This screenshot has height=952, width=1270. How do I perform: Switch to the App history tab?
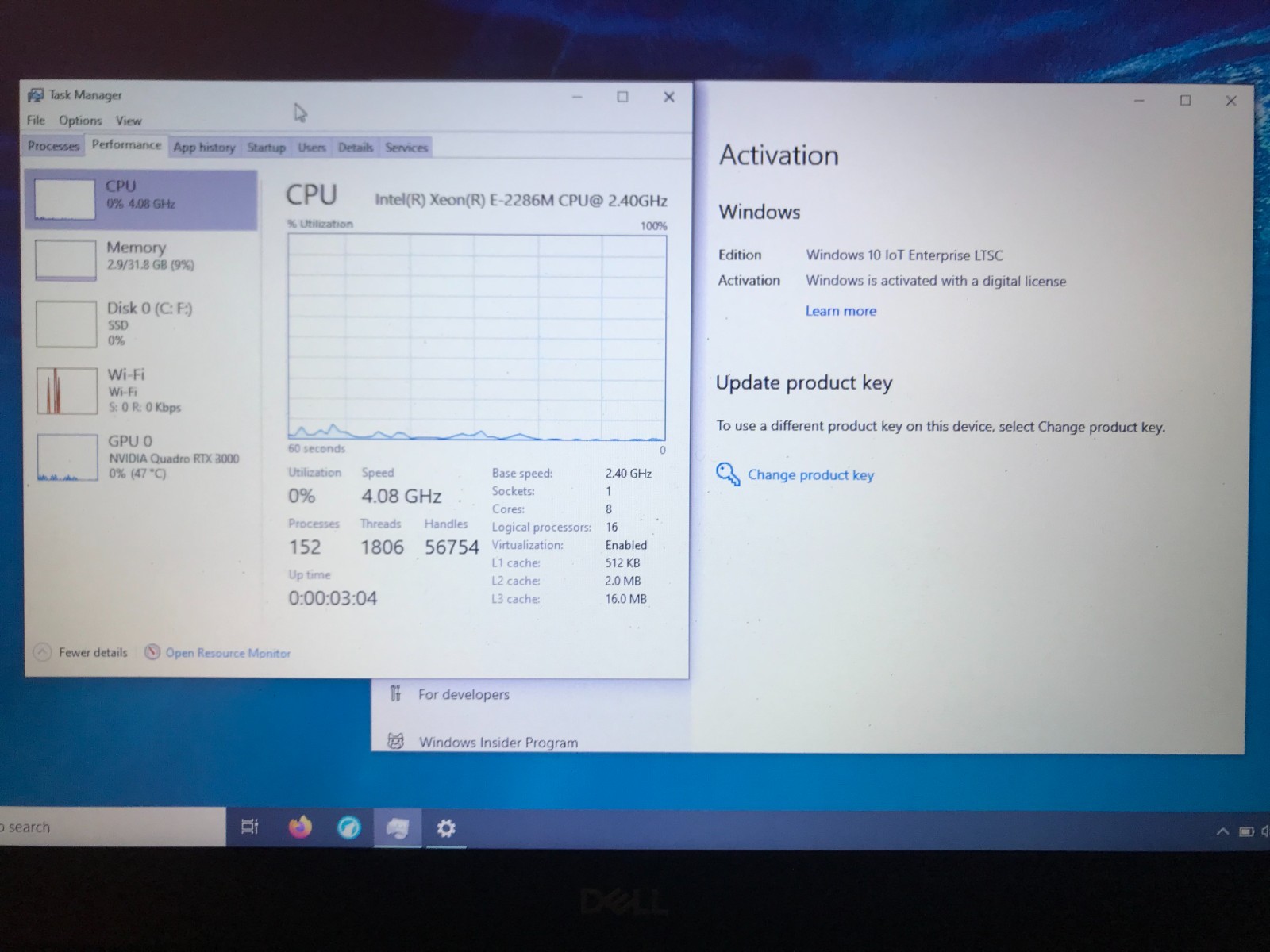[204, 147]
